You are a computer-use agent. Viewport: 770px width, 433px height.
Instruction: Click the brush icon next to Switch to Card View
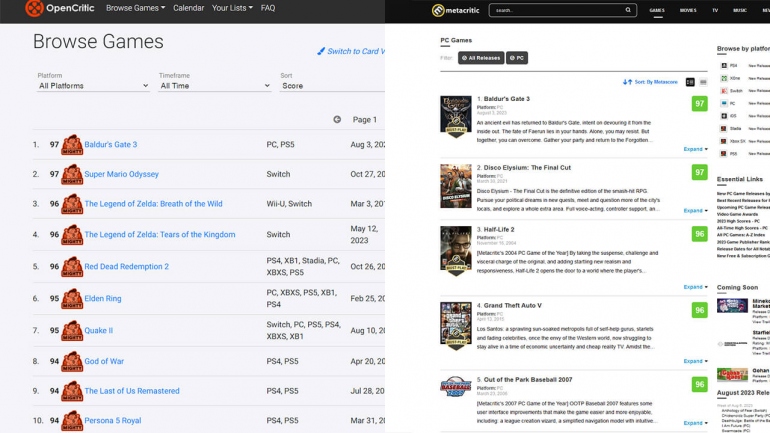321,51
